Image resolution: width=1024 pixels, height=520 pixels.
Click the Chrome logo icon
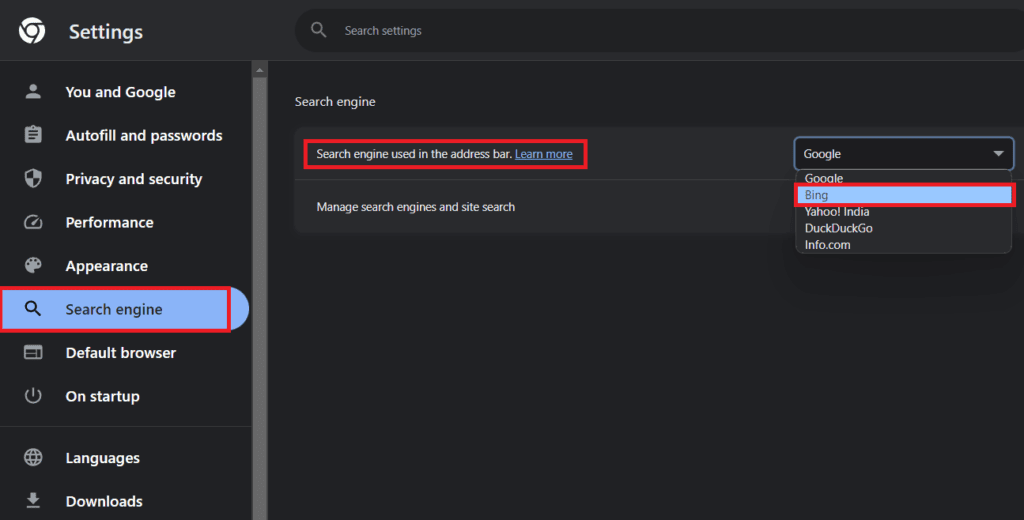coord(32,31)
